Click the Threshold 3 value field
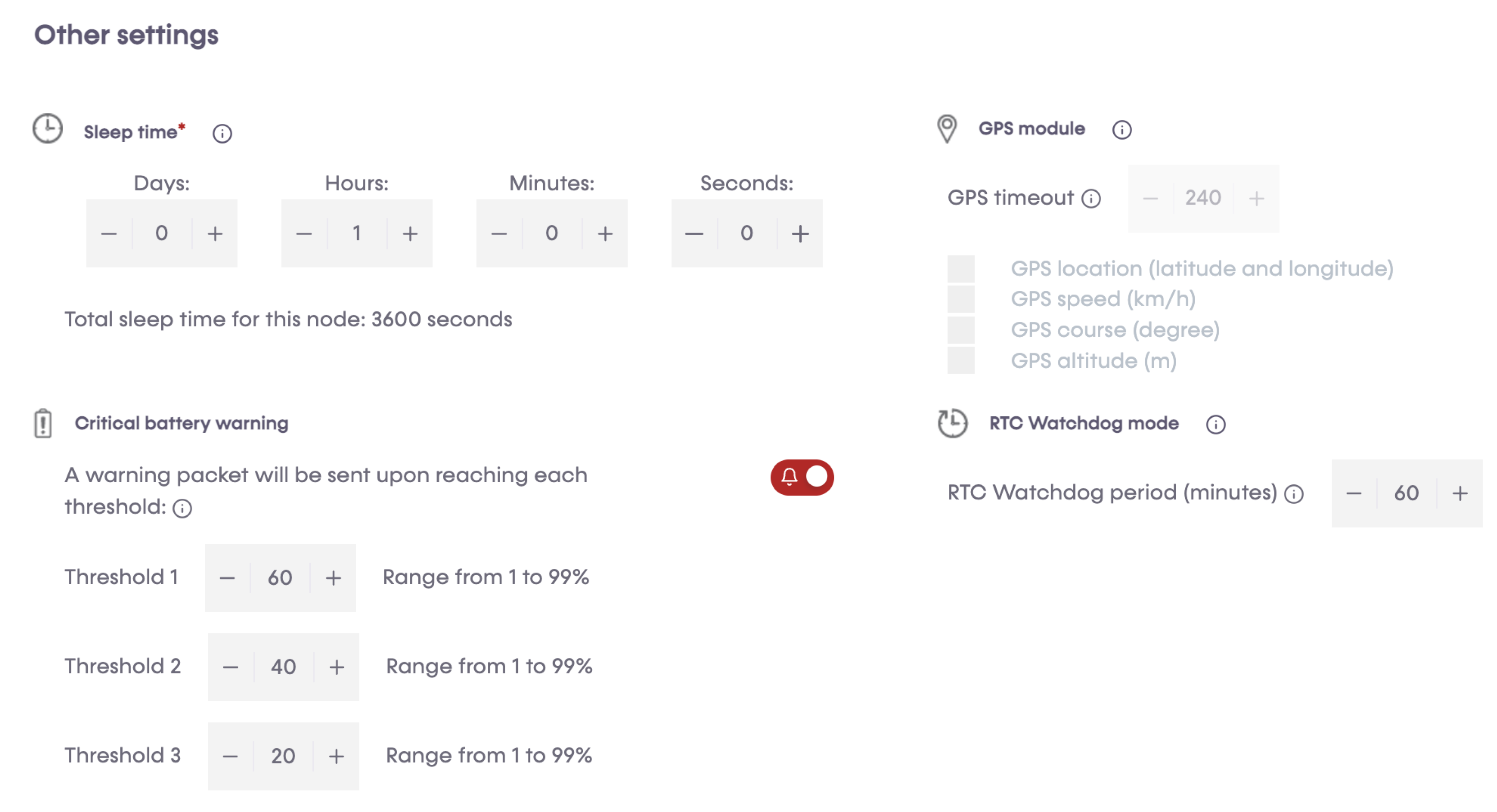Screen dimensions: 1497x812 (283, 756)
